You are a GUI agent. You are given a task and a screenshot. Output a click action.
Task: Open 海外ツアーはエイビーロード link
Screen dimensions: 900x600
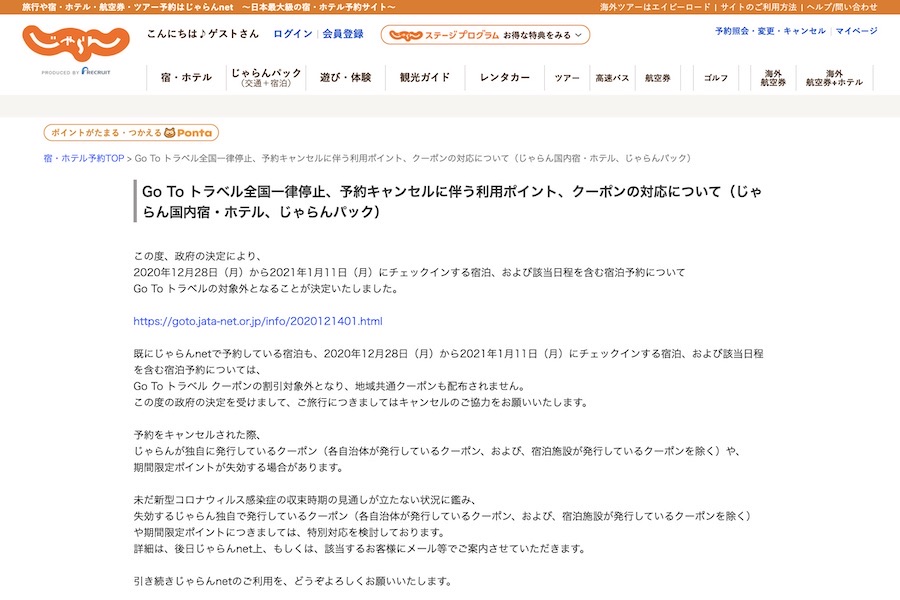(655, 7)
